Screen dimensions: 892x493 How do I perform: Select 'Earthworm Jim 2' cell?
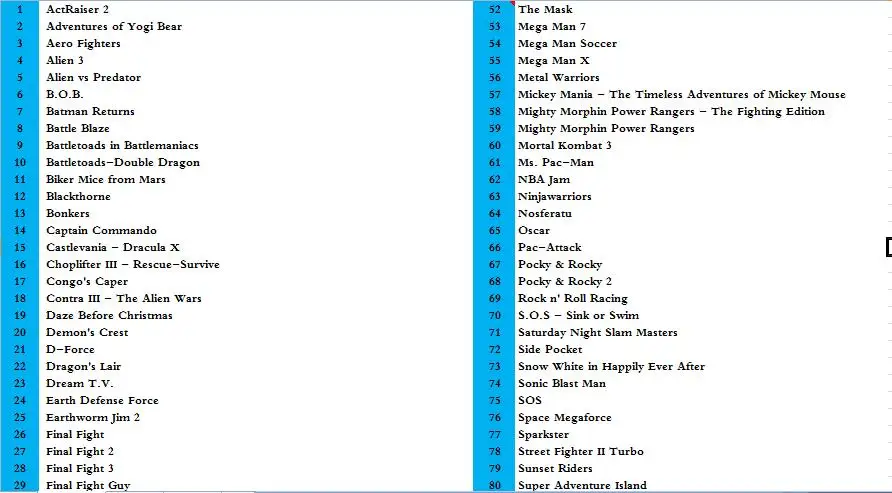pyautogui.click(x=93, y=419)
